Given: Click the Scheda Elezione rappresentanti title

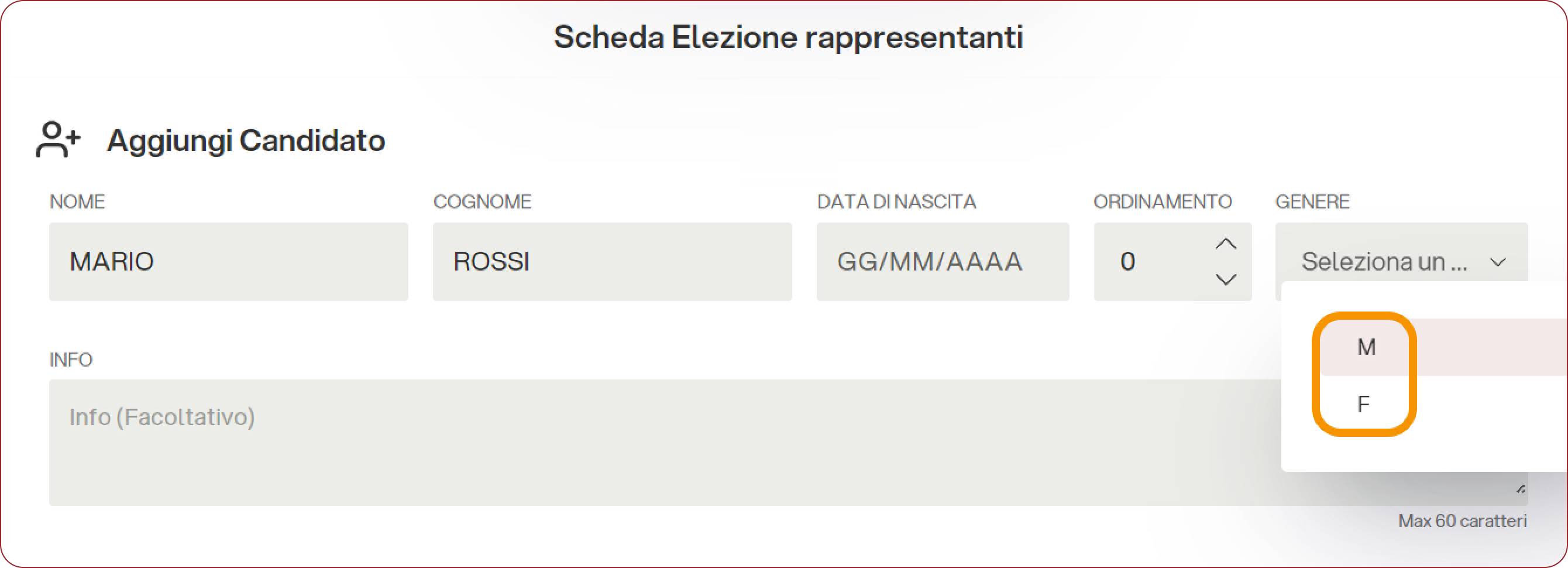Looking at the screenshot, I should [788, 37].
